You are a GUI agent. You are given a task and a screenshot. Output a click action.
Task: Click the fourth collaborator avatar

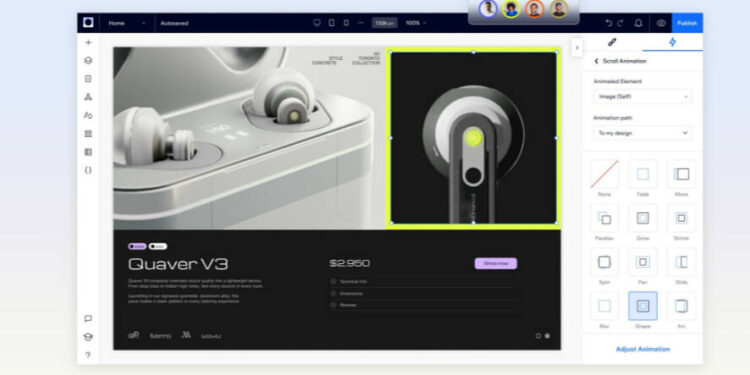(558, 9)
